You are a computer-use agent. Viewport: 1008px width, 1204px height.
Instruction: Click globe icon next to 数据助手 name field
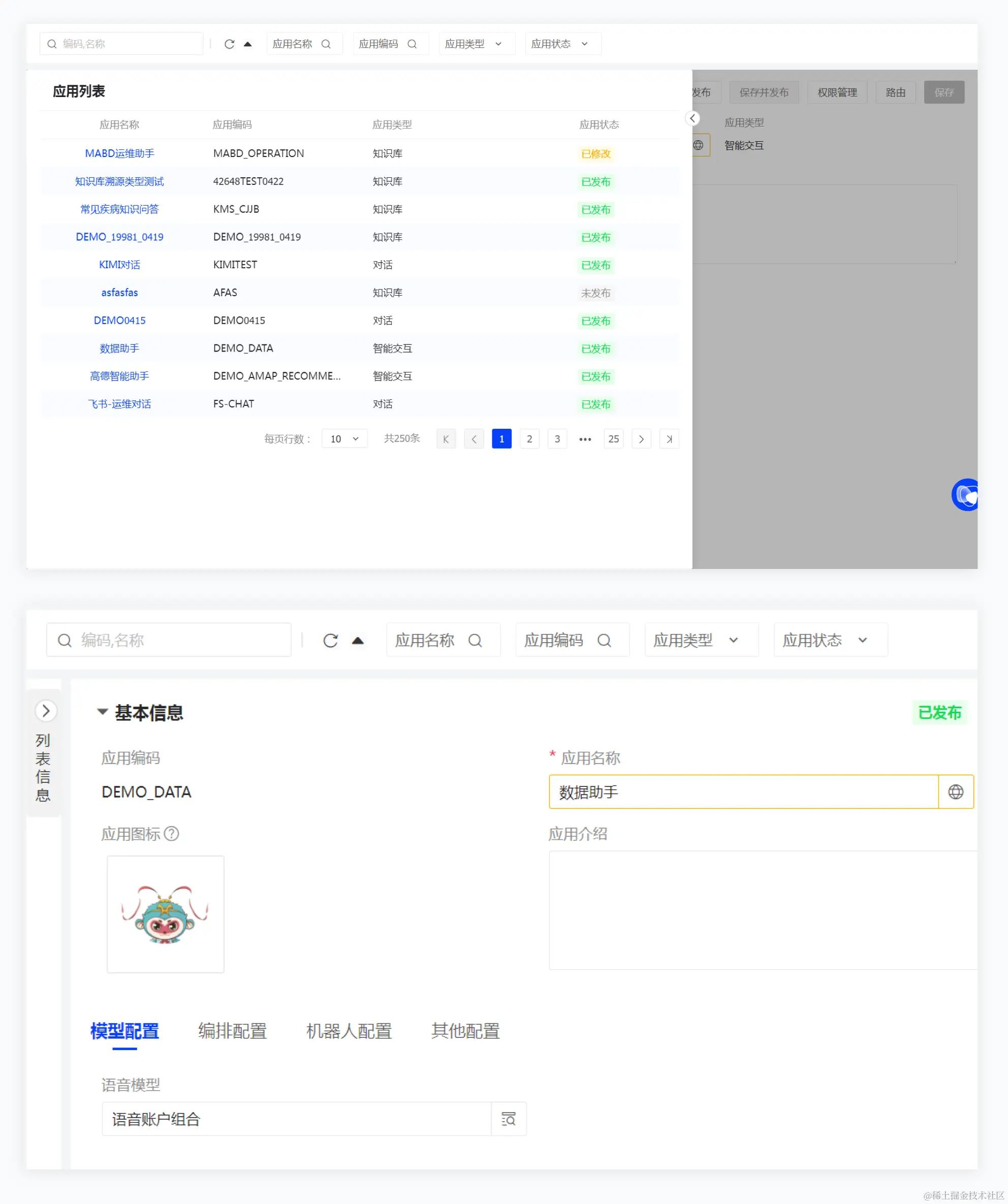tap(955, 792)
